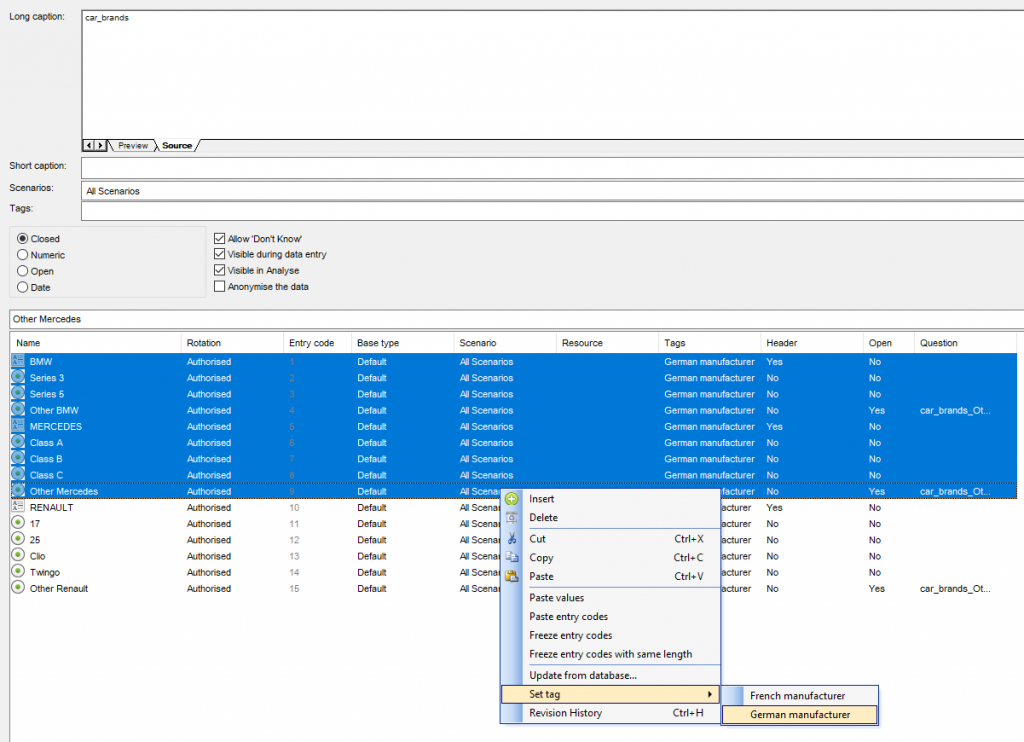Image resolution: width=1024 pixels, height=742 pixels.
Task: Sort by the Rotation column header
Action: [x=232, y=343]
